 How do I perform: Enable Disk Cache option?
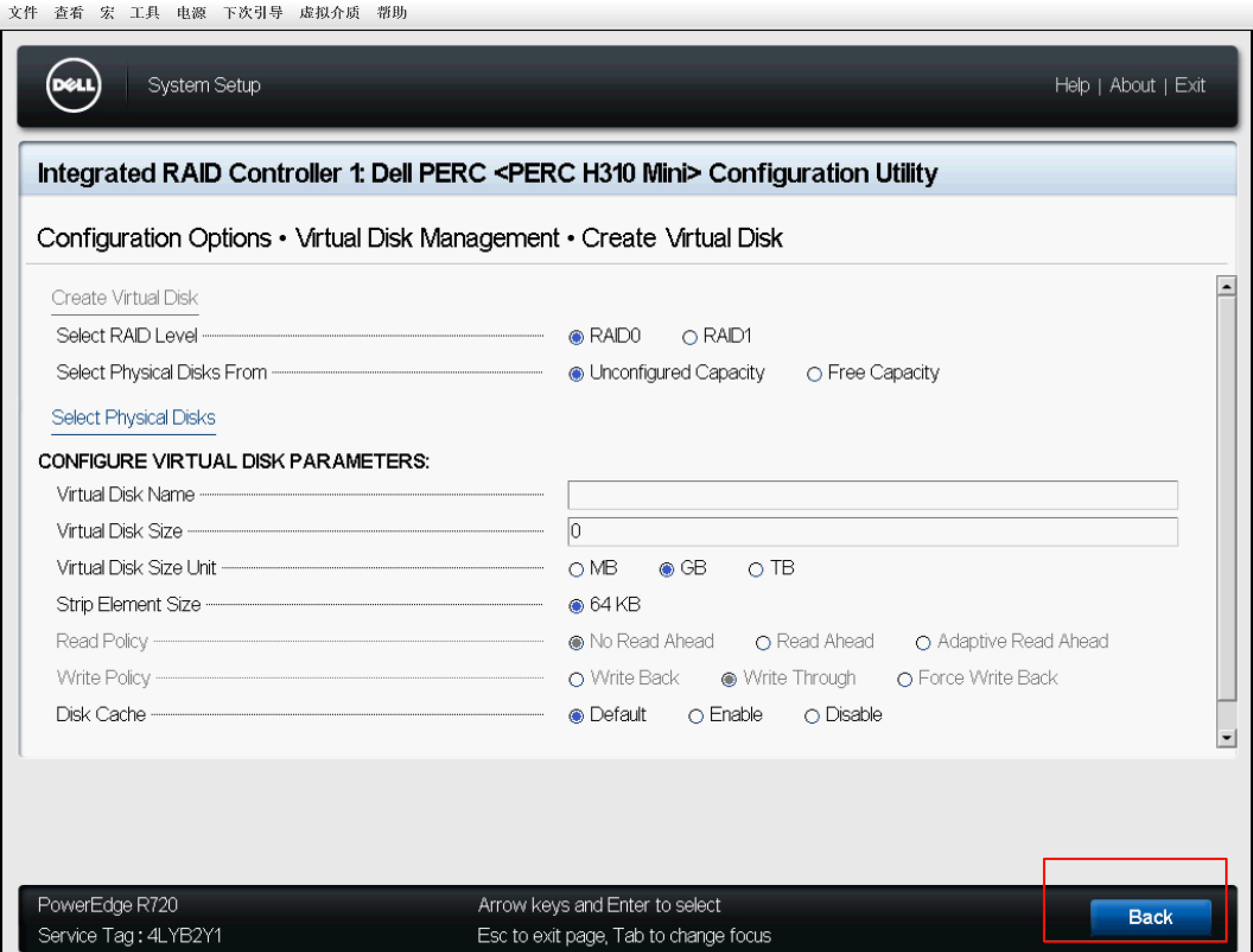tap(695, 716)
